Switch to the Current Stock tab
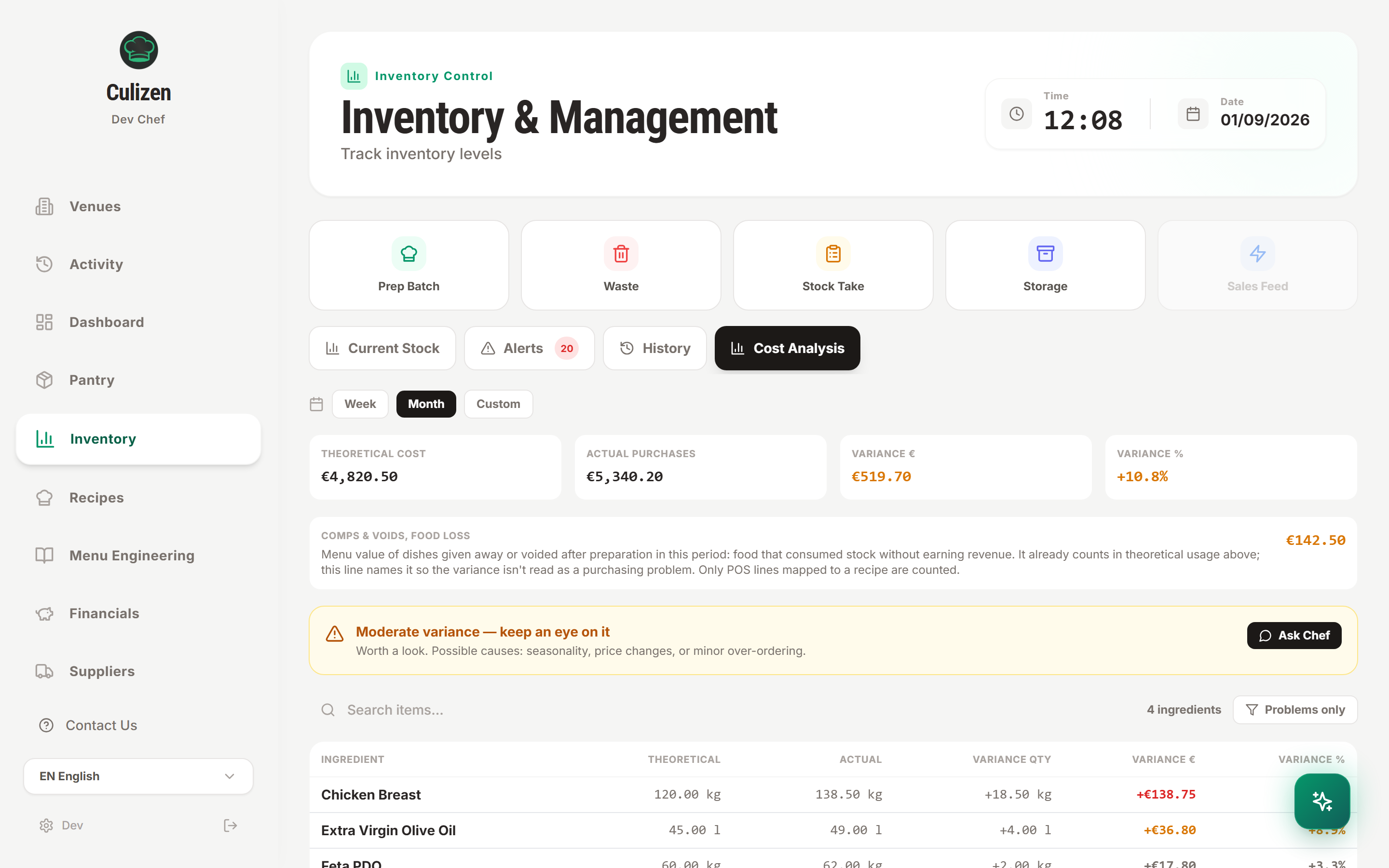The image size is (1389, 868). (382, 348)
